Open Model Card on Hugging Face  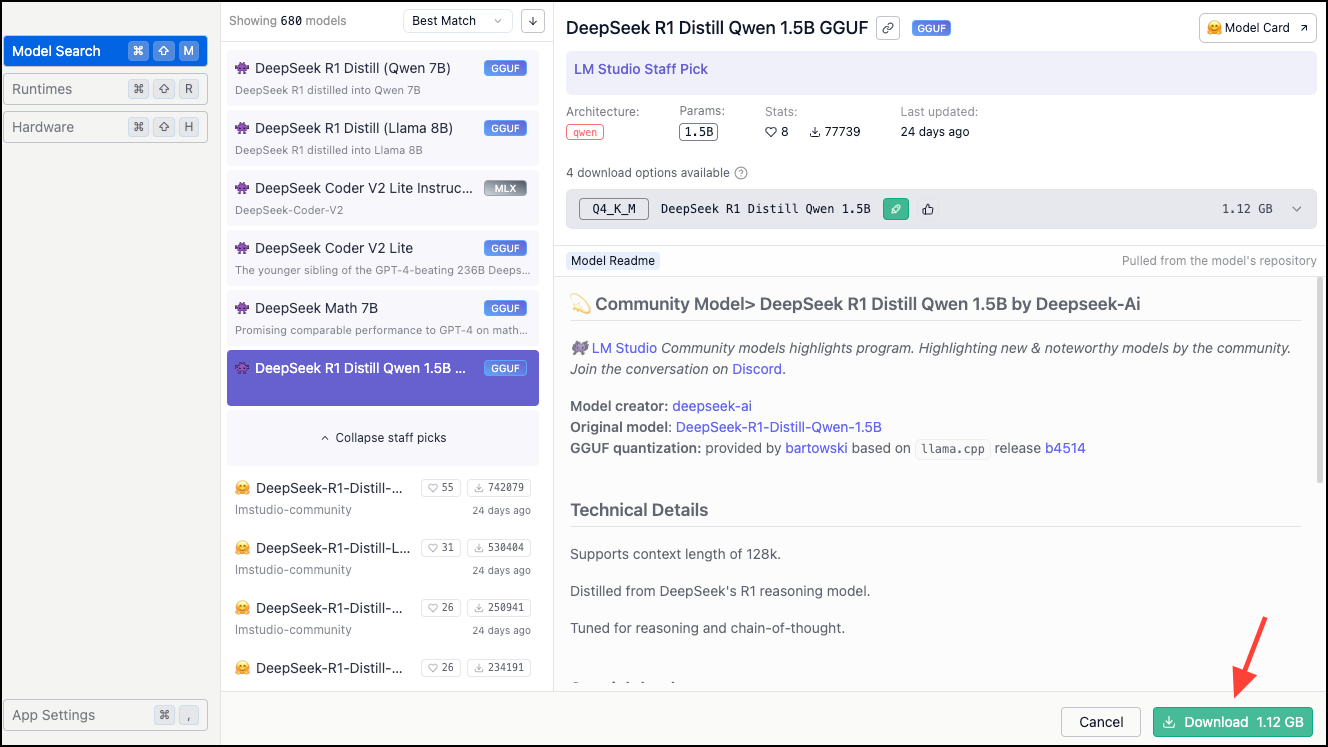pyautogui.click(x=1257, y=28)
